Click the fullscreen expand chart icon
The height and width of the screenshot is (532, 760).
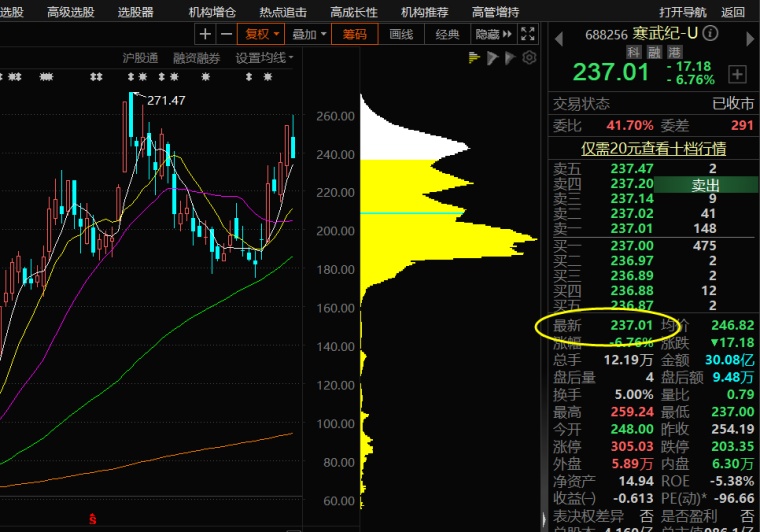(529, 34)
